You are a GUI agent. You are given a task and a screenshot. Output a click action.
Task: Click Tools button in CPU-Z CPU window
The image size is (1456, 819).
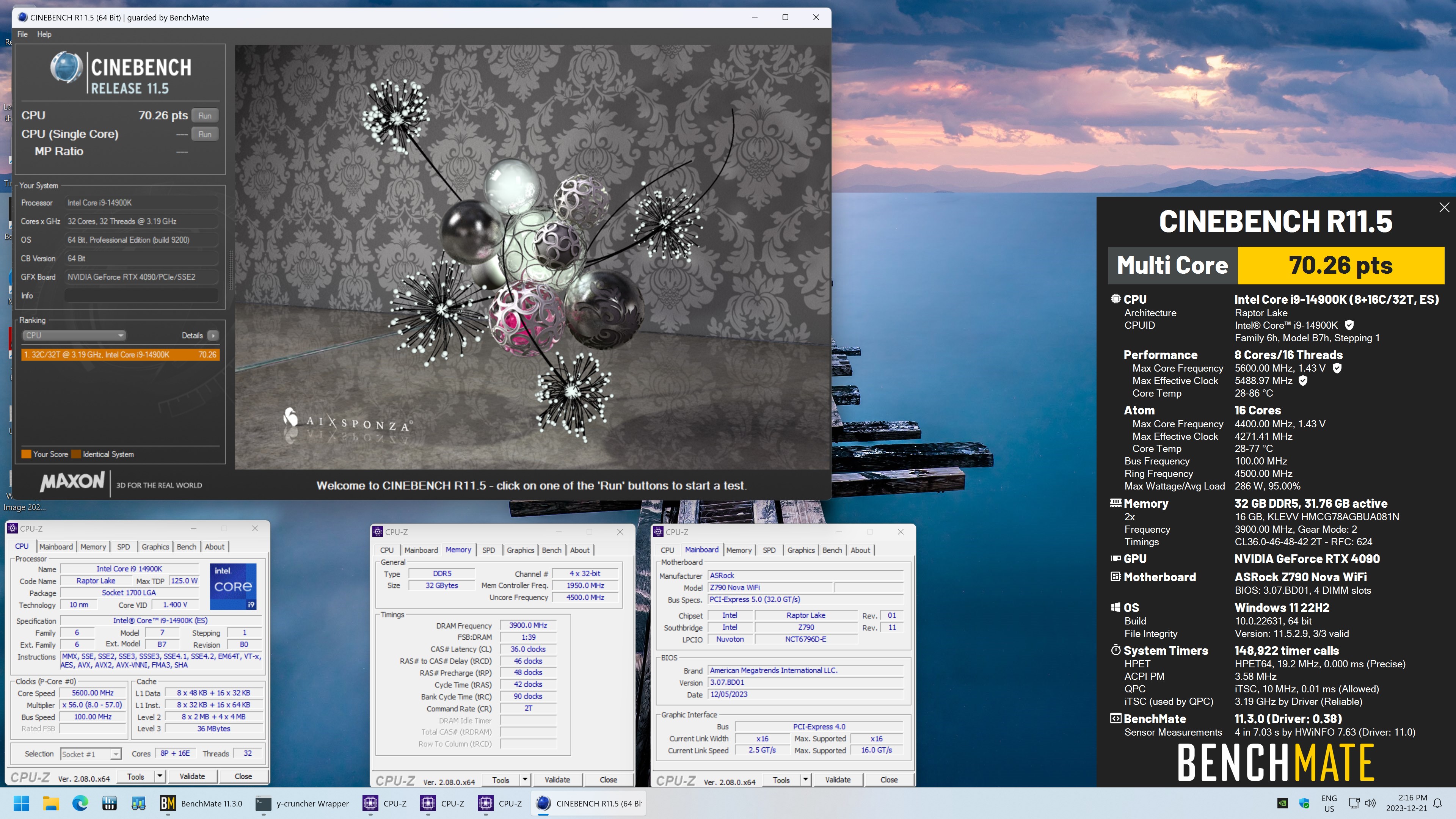pyautogui.click(x=136, y=776)
